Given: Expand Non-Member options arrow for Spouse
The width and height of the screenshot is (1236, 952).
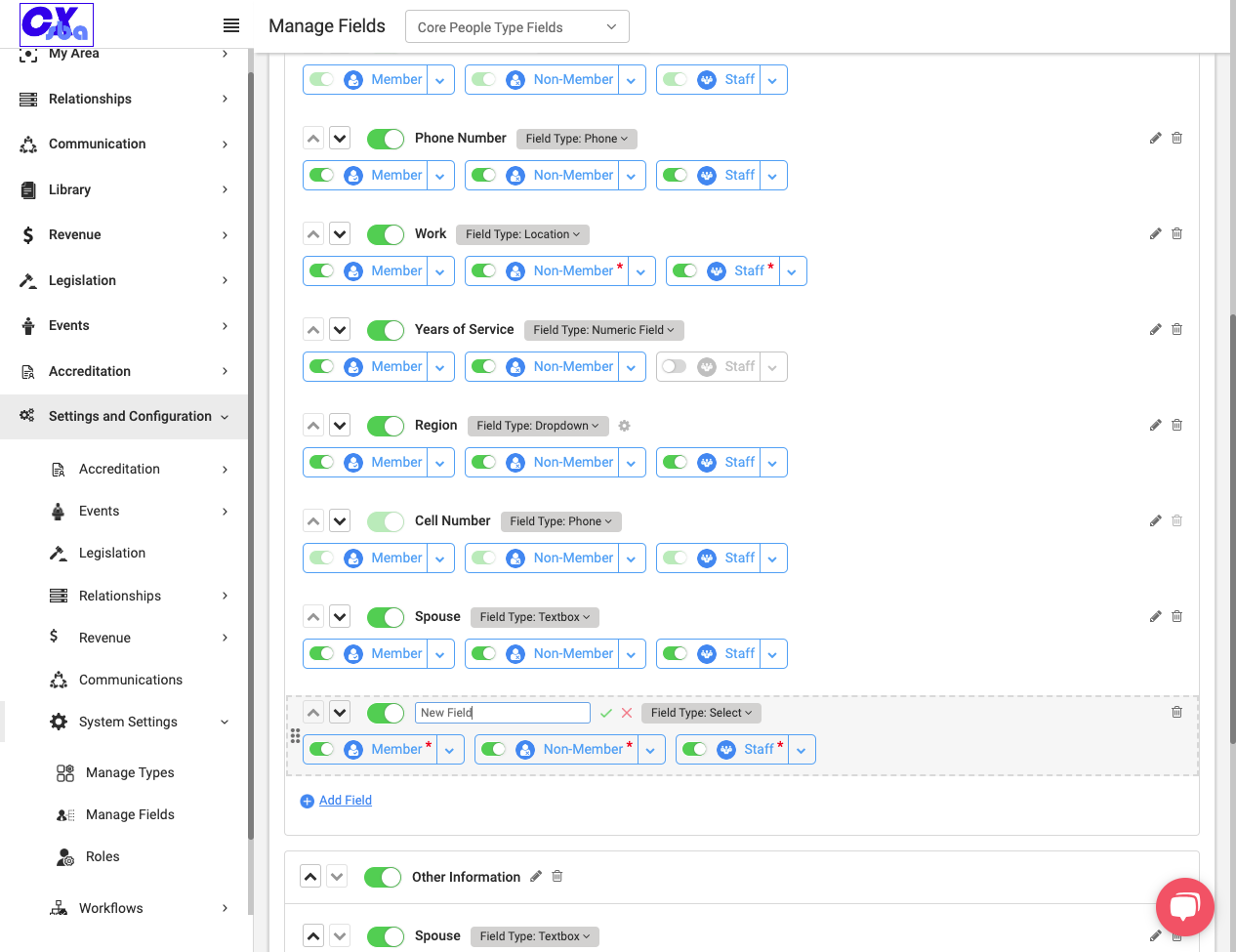Looking at the screenshot, I should 632,654.
